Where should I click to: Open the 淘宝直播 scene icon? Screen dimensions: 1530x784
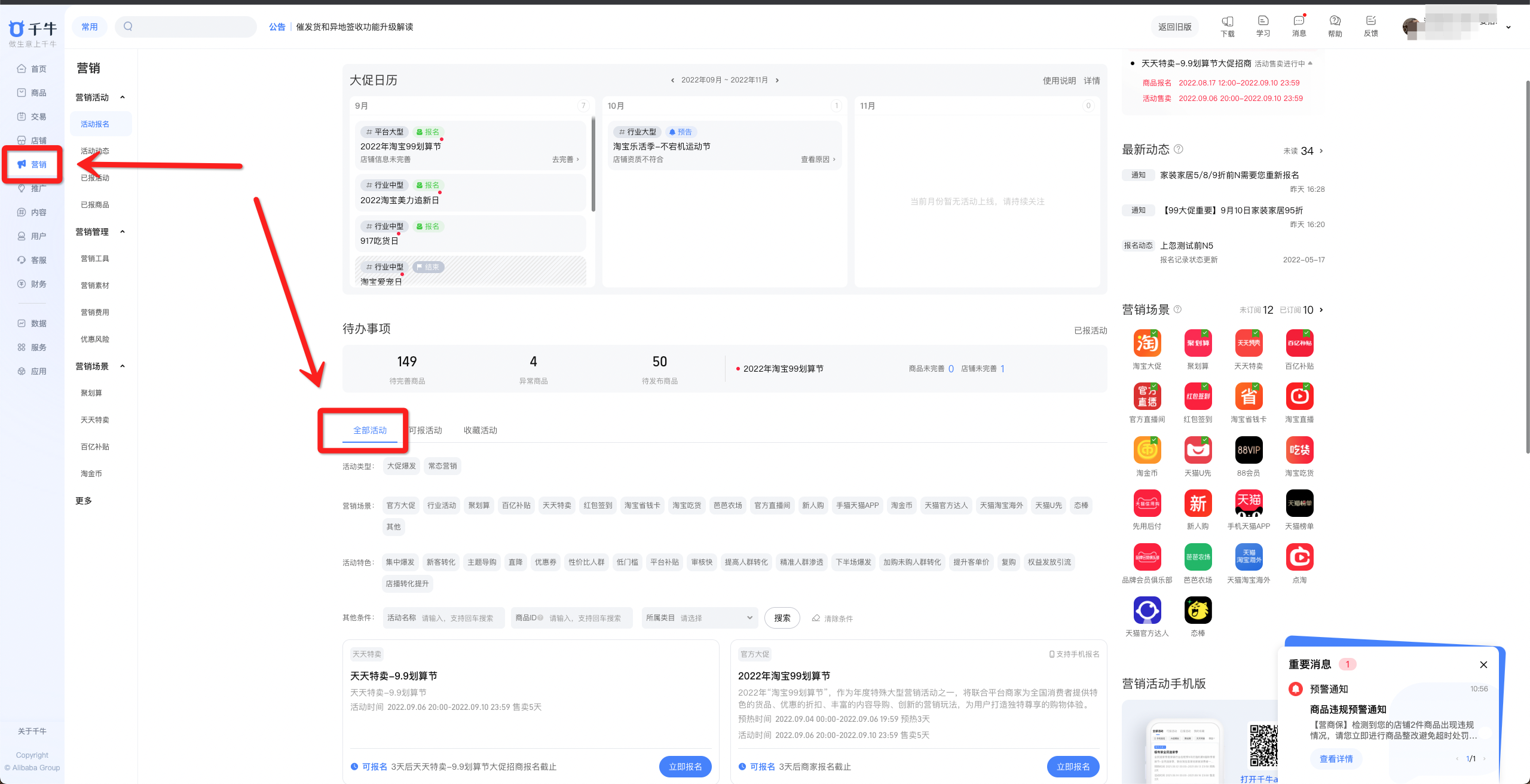click(1299, 396)
